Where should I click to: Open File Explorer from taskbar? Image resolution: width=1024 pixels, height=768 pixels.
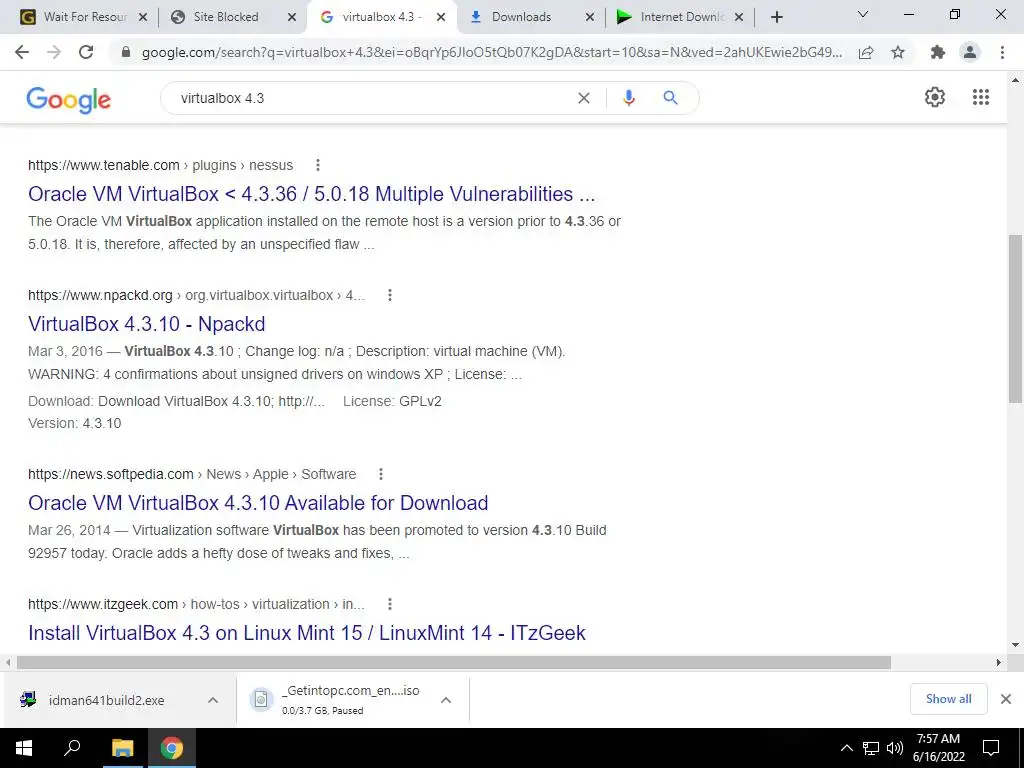(x=122, y=748)
